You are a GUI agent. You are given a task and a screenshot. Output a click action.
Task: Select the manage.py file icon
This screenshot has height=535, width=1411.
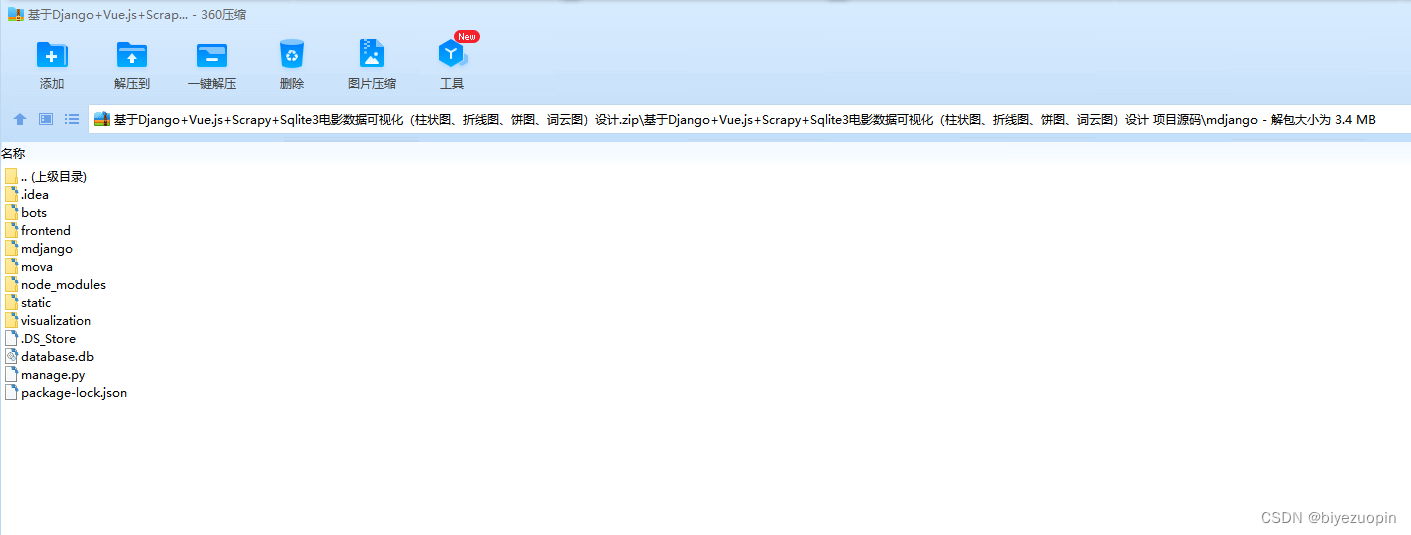[x=12, y=374]
